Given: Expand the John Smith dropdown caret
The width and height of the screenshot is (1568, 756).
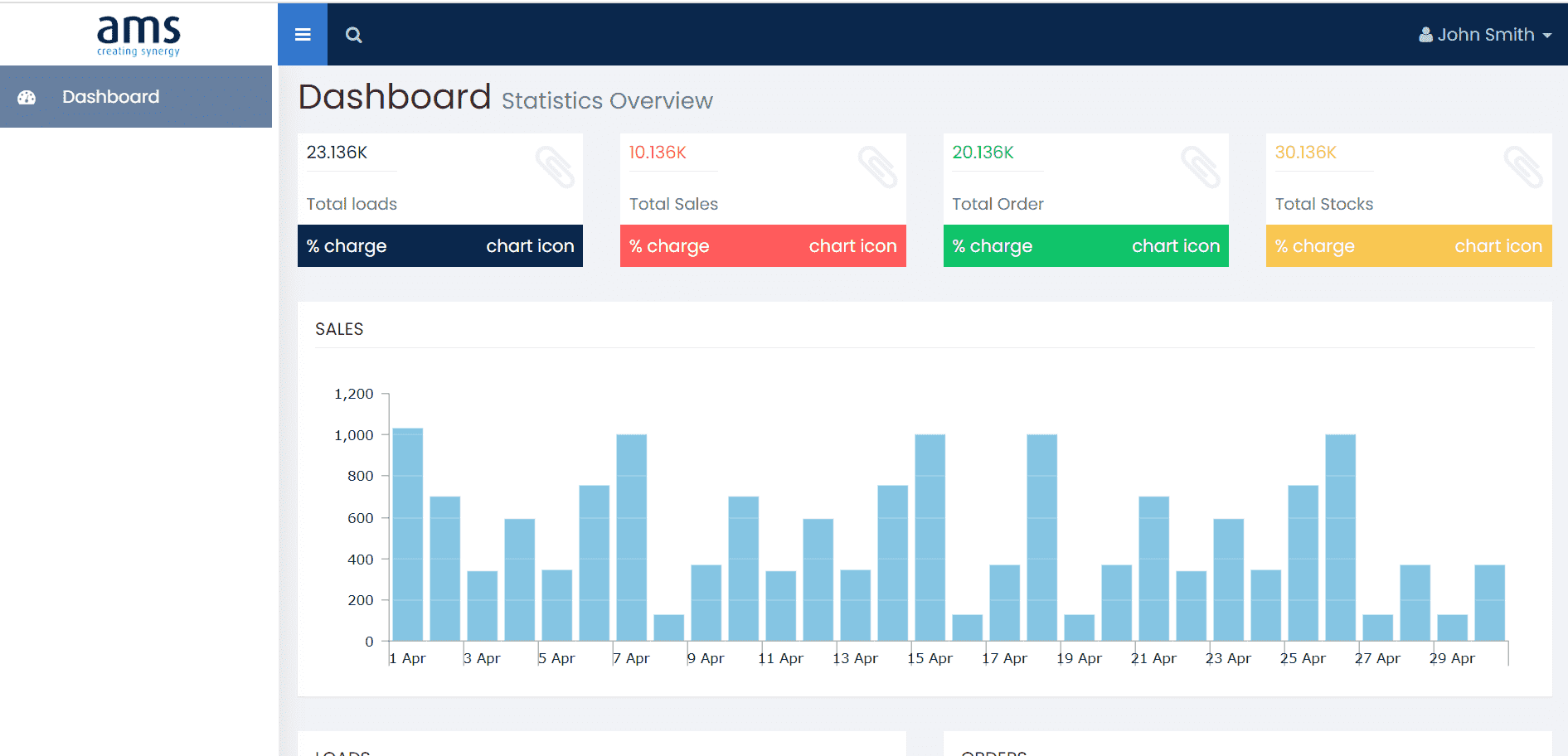Looking at the screenshot, I should (x=1547, y=36).
